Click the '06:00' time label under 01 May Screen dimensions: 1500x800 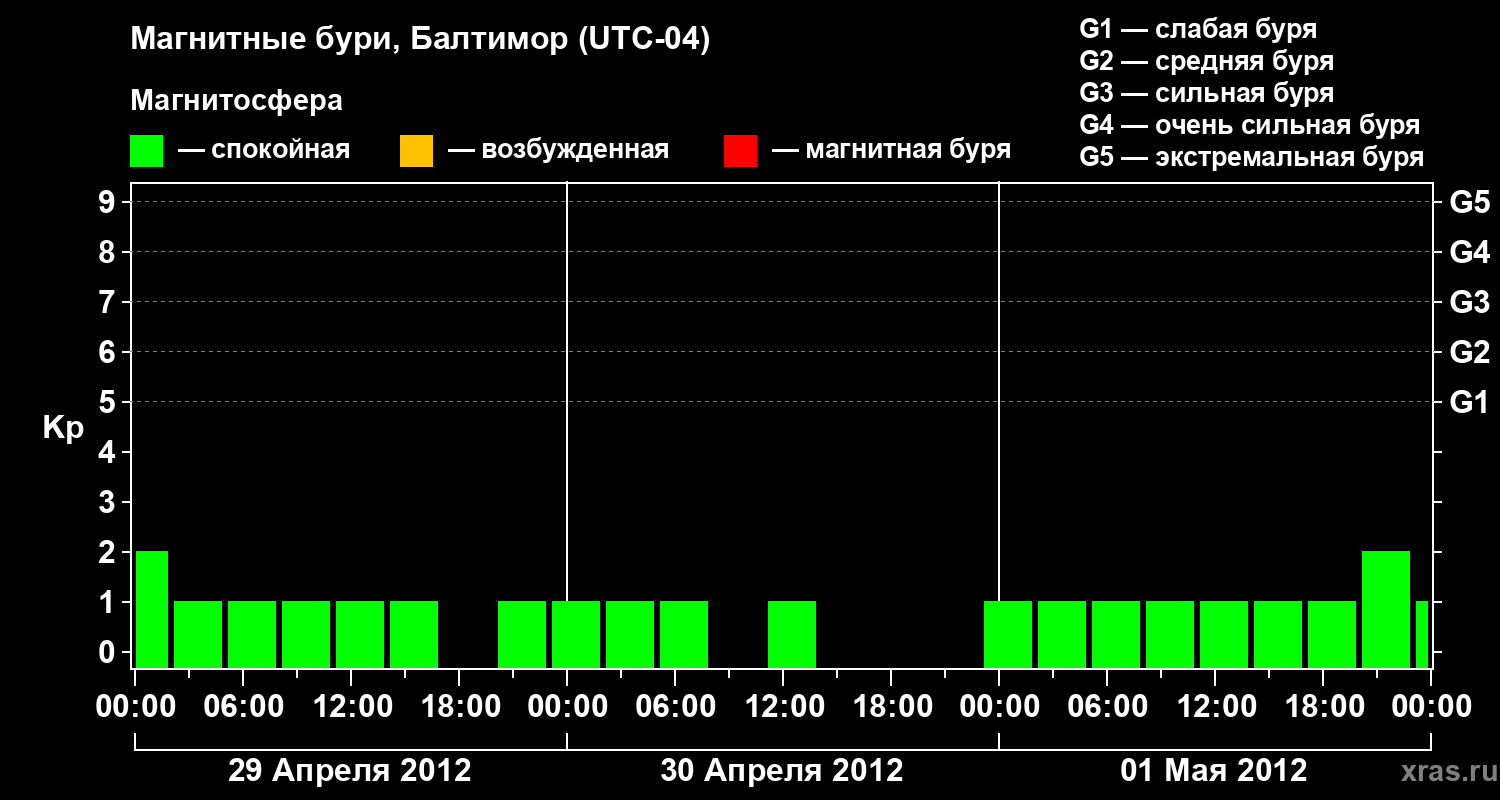(1108, 707)
